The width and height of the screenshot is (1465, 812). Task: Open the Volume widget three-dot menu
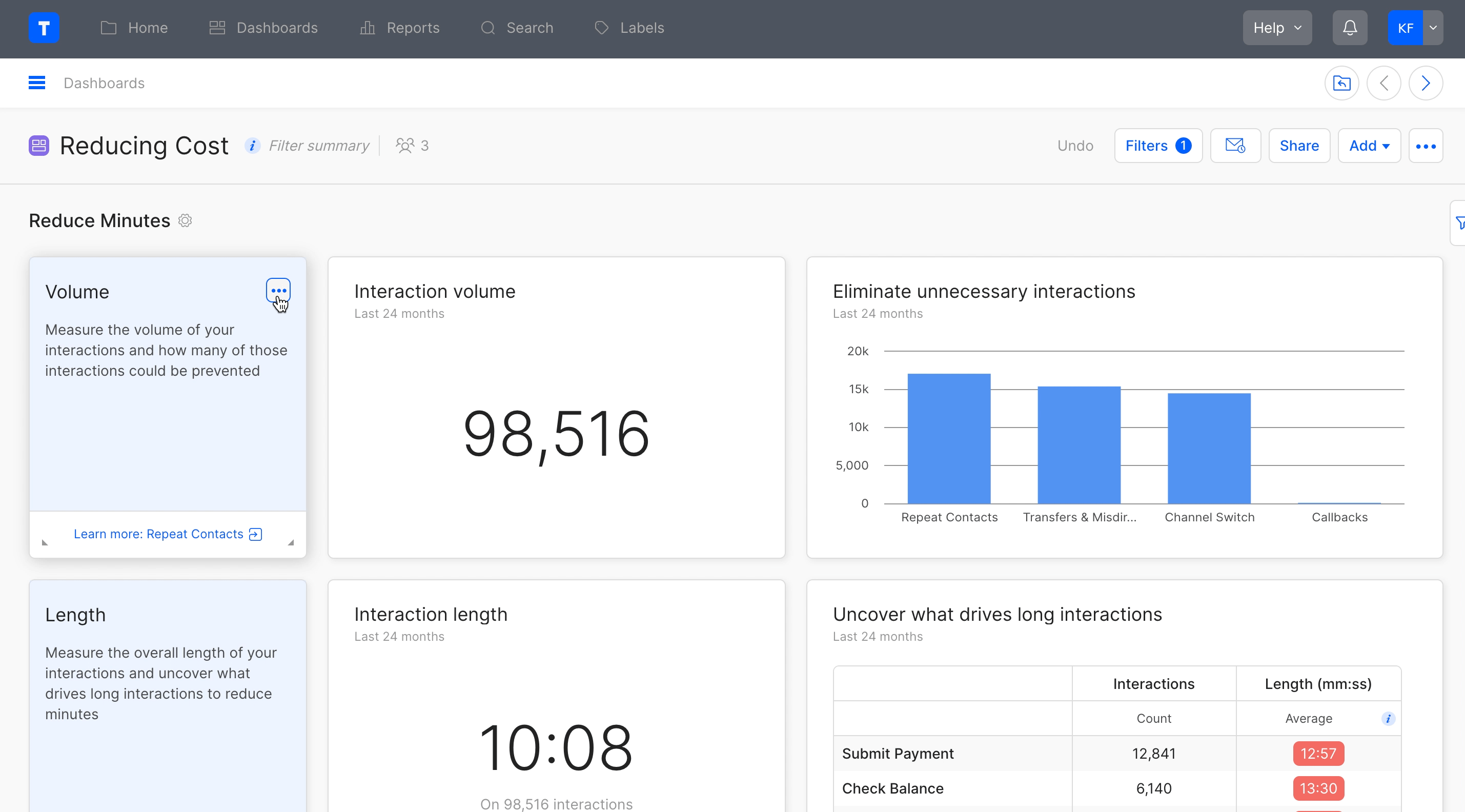pos(278,291)
